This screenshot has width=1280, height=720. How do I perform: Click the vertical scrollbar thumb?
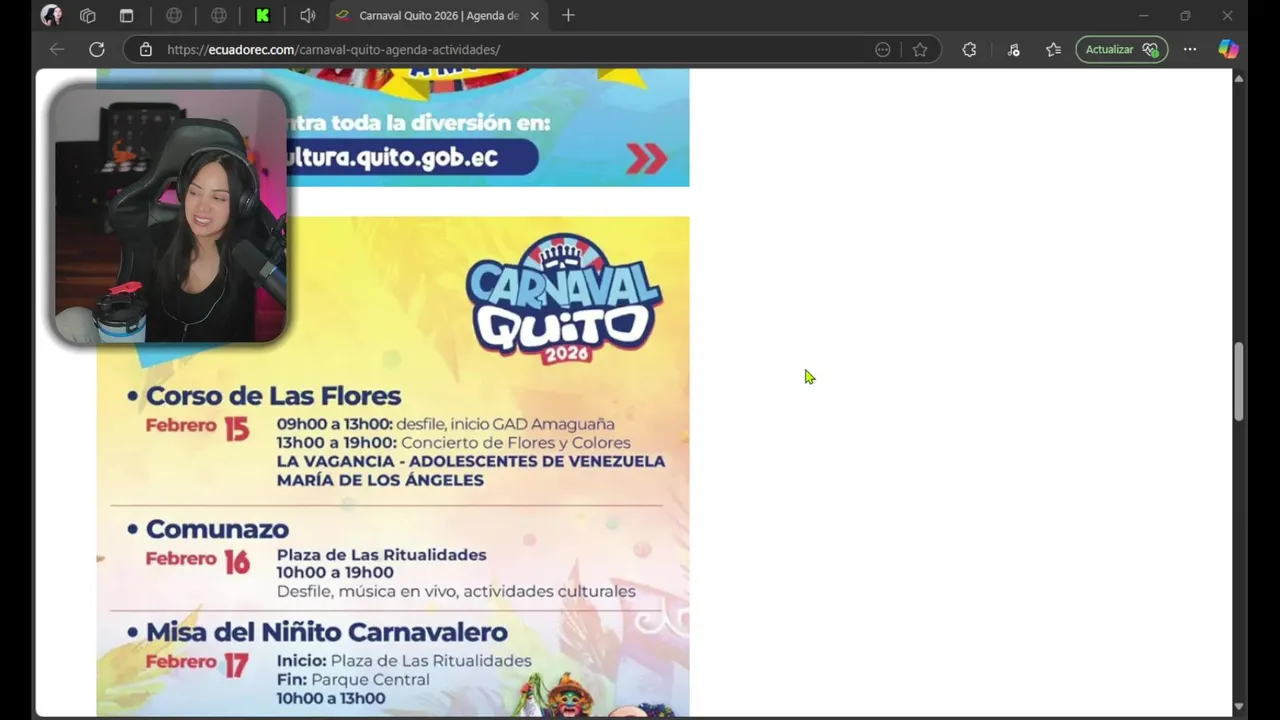pyautogui.click(x=1239, y=381)
